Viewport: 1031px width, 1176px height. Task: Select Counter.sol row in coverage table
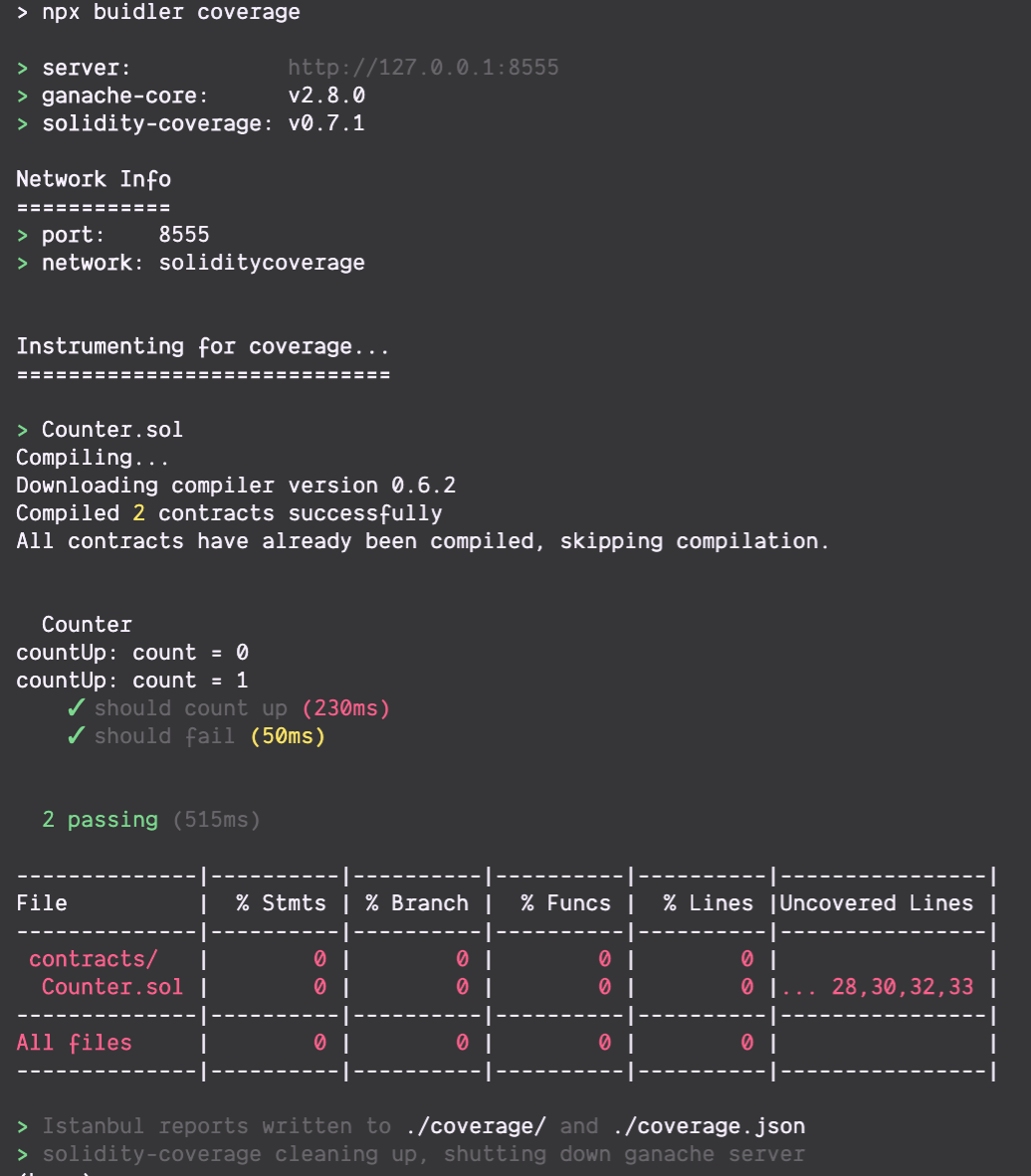coord(507,987)
